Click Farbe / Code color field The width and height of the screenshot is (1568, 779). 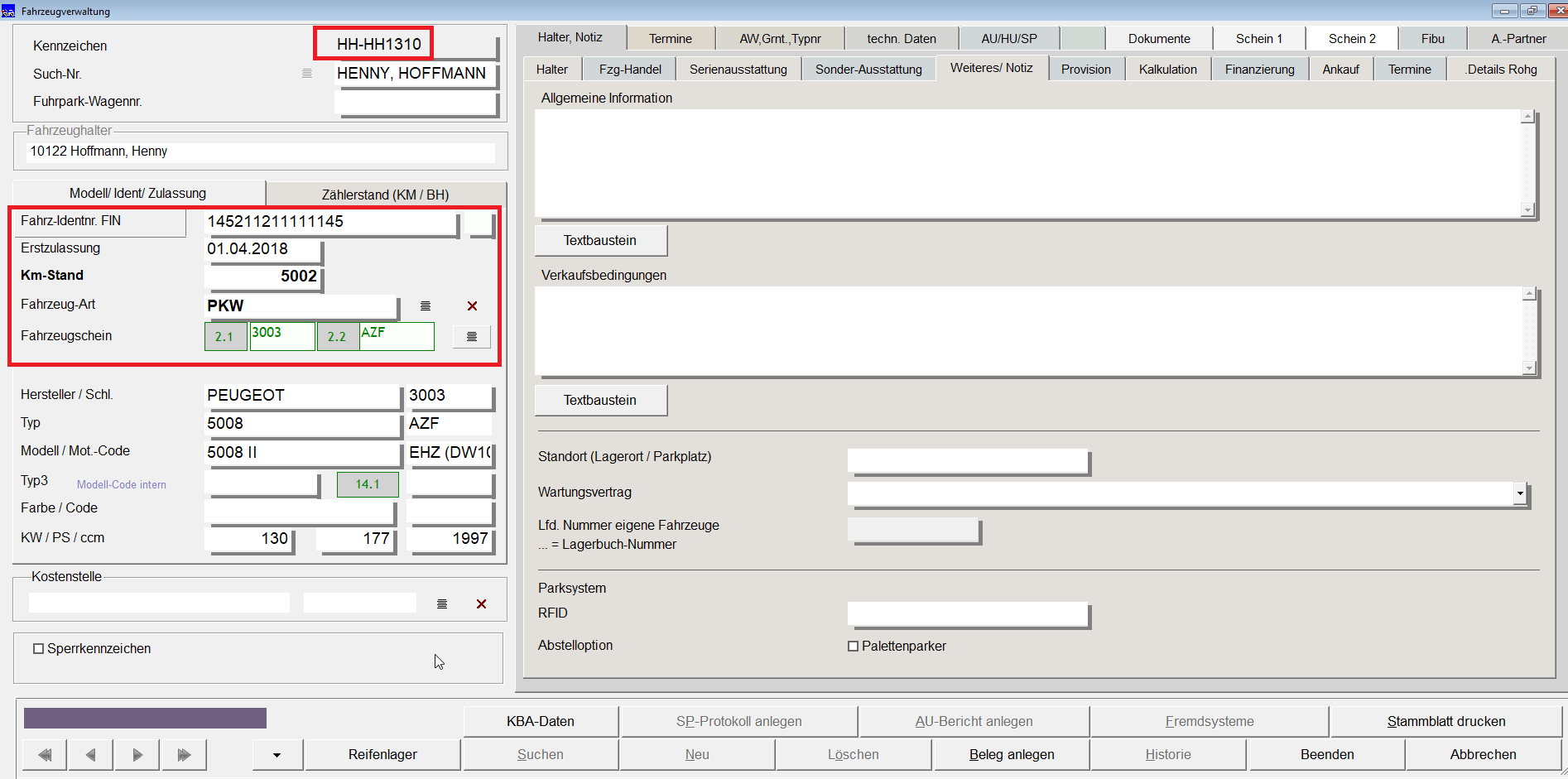[300, 512]
